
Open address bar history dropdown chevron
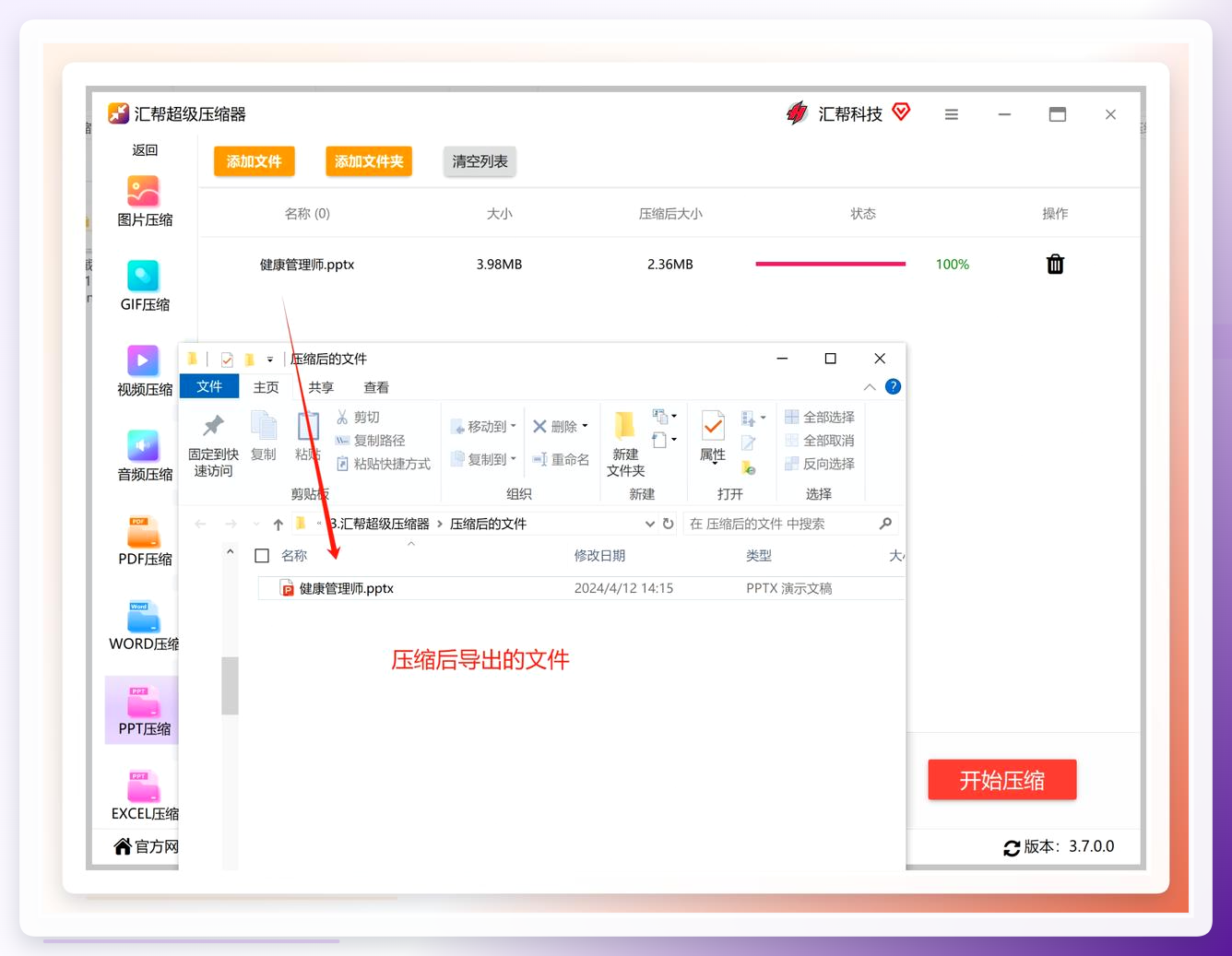[x=650, y=524]
